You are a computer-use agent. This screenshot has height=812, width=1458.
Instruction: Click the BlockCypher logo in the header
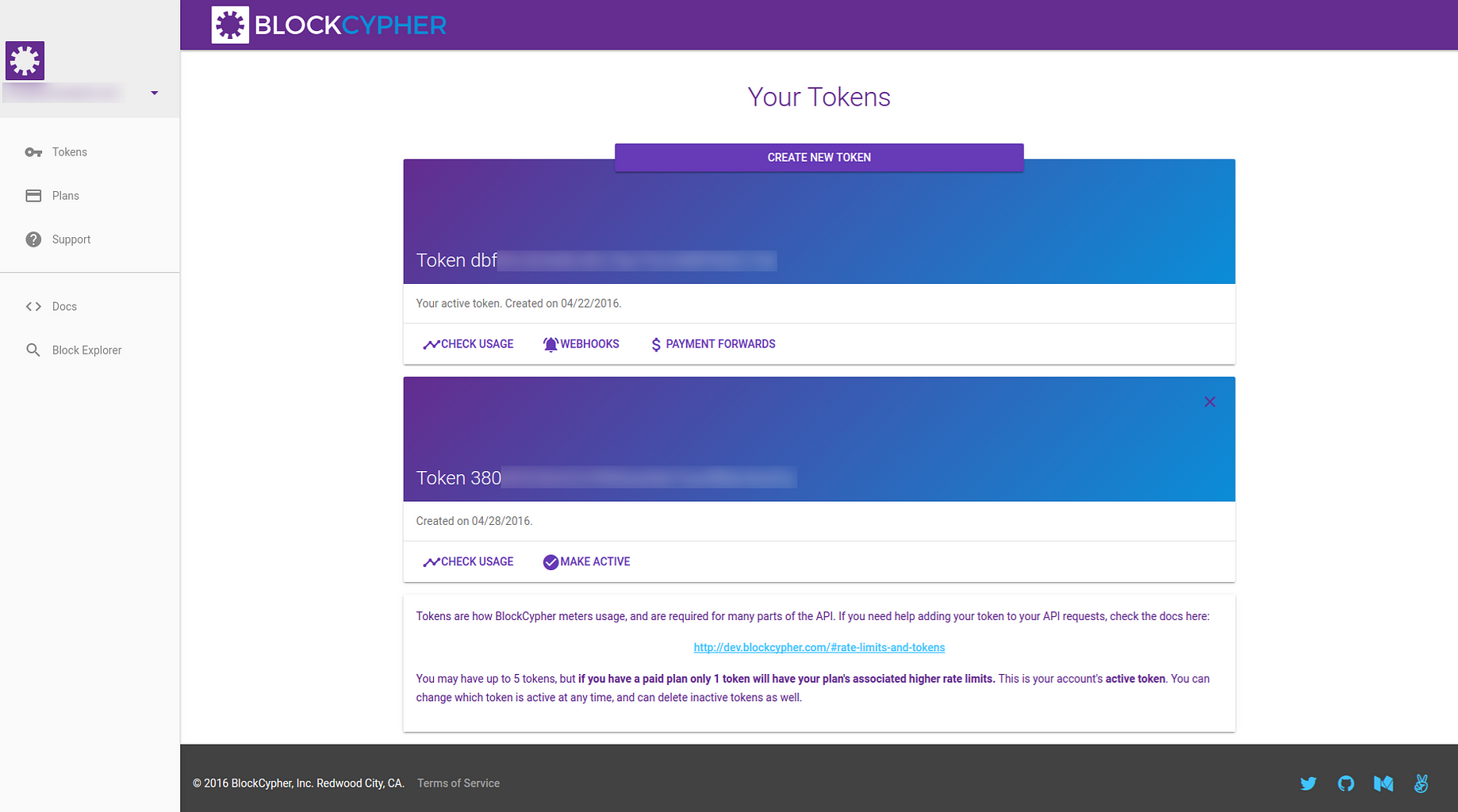328,25
